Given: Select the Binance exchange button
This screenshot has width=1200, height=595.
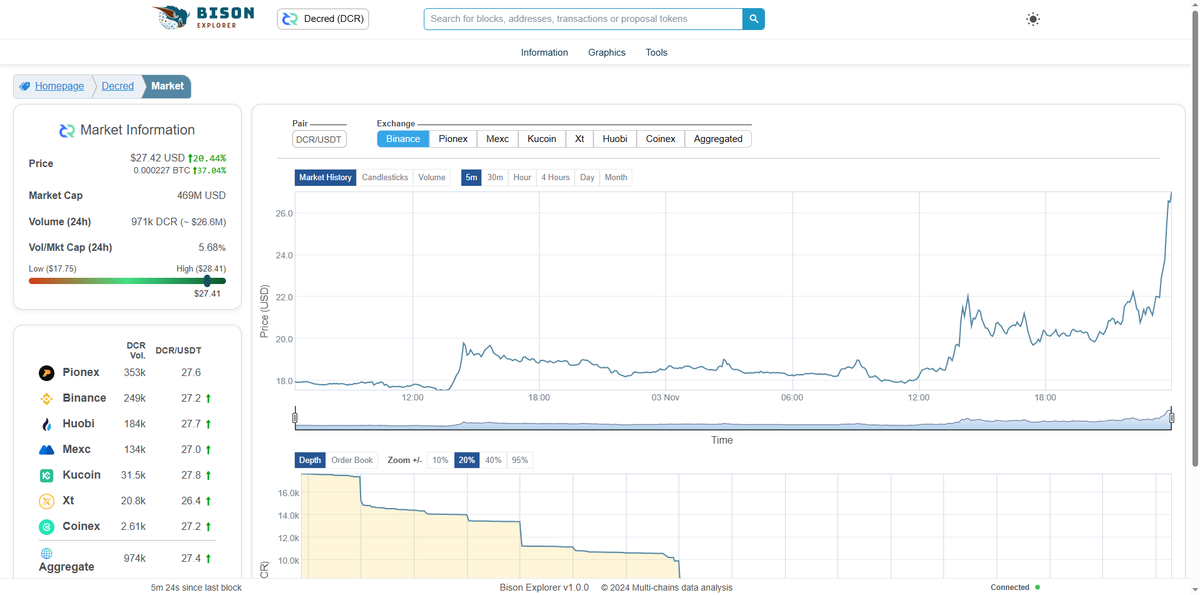Looking at the screenshot, I should pos(403,139).
